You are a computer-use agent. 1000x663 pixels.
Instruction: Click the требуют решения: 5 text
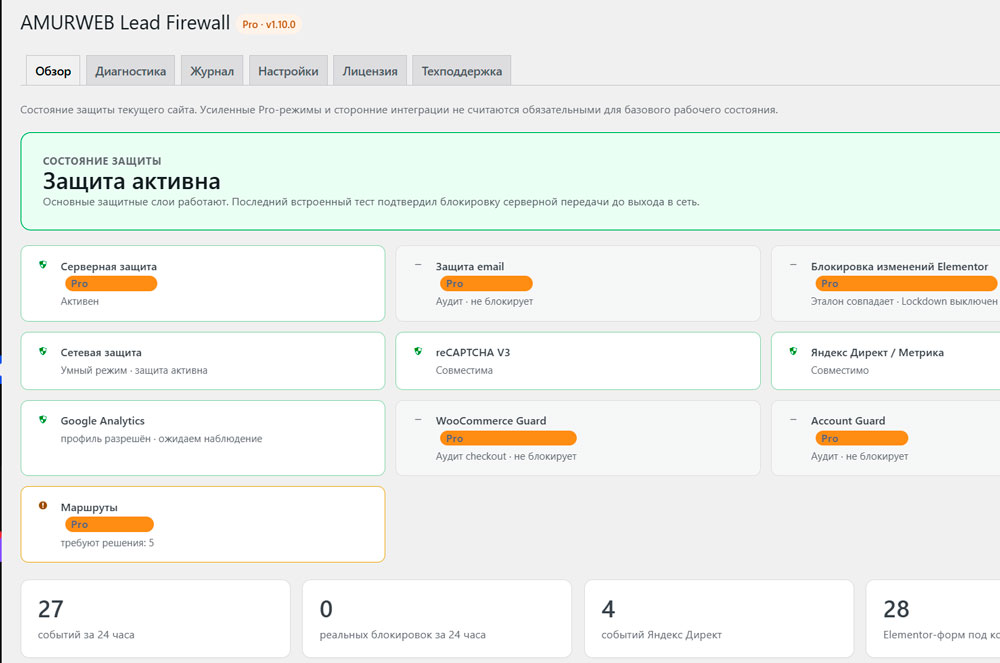coord(107,543)
